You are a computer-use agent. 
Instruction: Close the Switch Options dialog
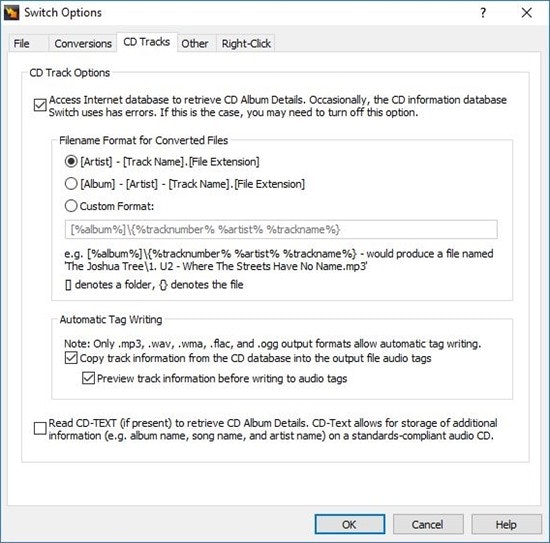(x=526, y=13)
